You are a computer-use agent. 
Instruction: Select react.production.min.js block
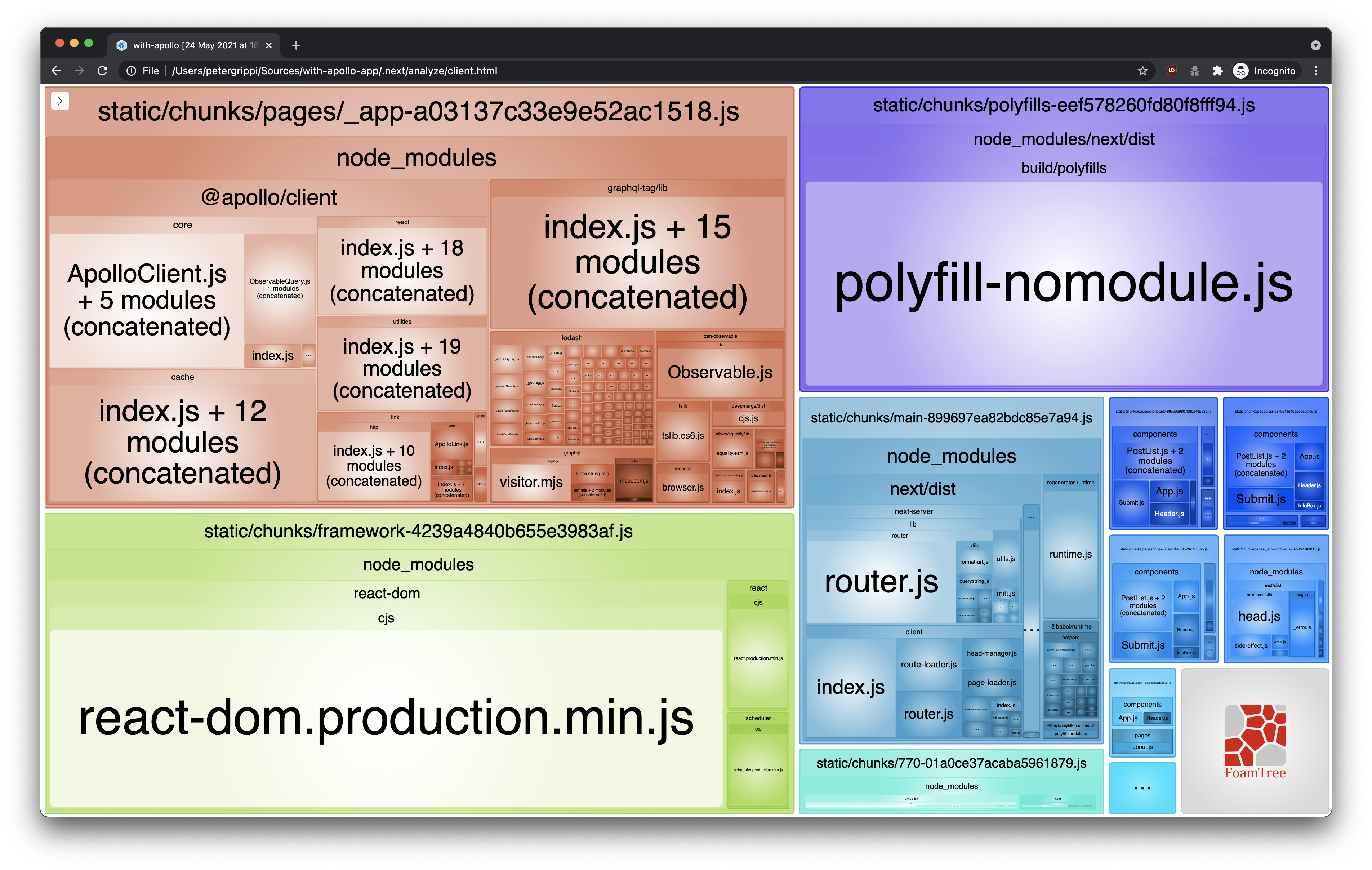[x=758, y=658]
